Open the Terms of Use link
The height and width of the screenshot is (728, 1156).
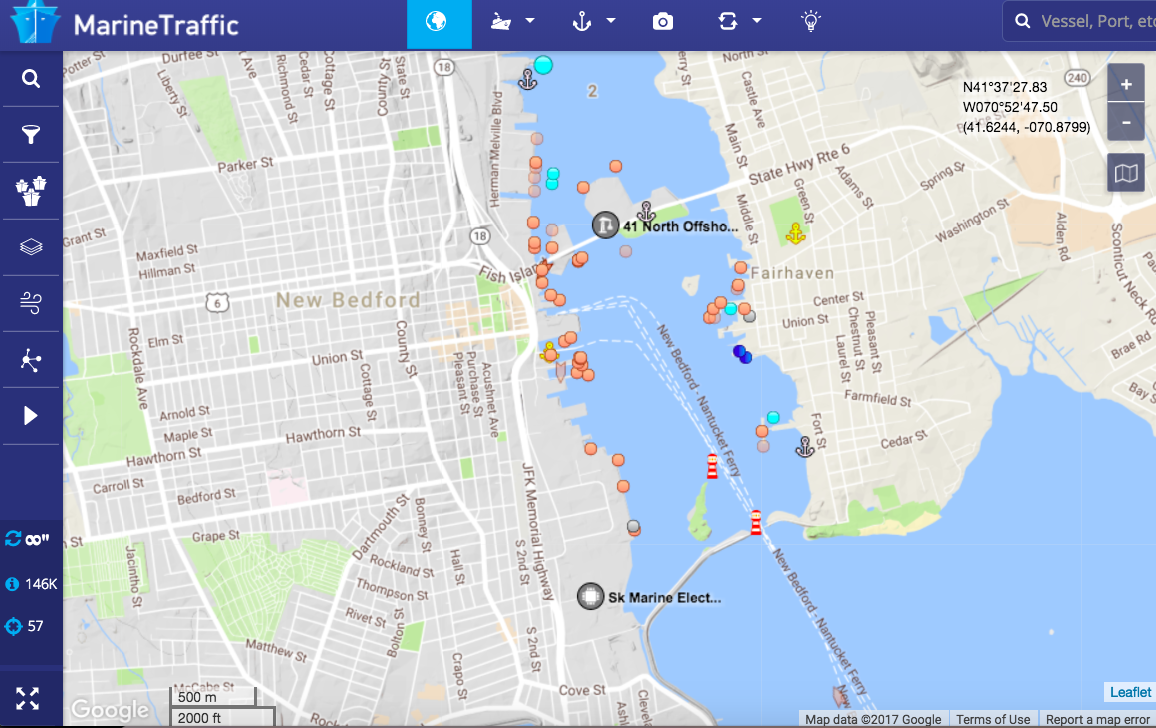993,719
